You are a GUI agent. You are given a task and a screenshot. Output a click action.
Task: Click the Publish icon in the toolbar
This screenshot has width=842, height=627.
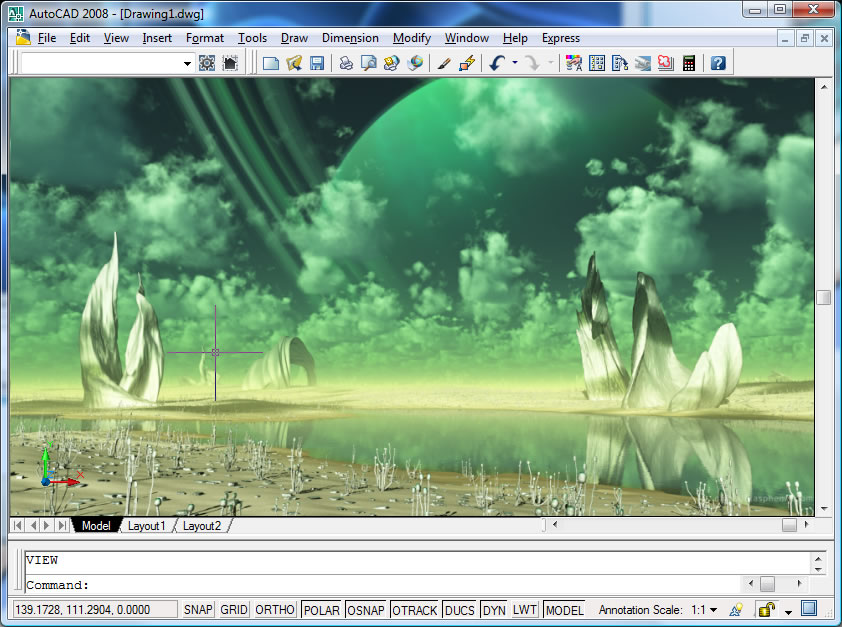(391, 63)
